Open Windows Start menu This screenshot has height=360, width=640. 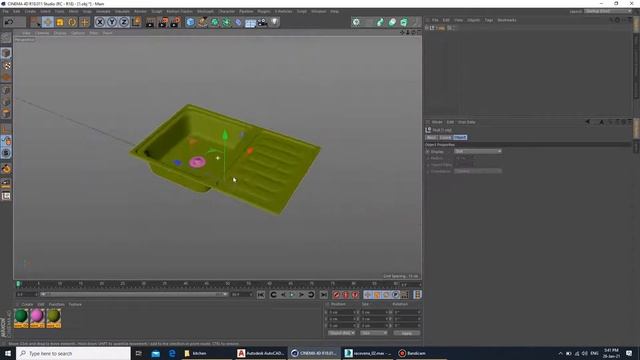pyautogui.click(x=8, y=353)
